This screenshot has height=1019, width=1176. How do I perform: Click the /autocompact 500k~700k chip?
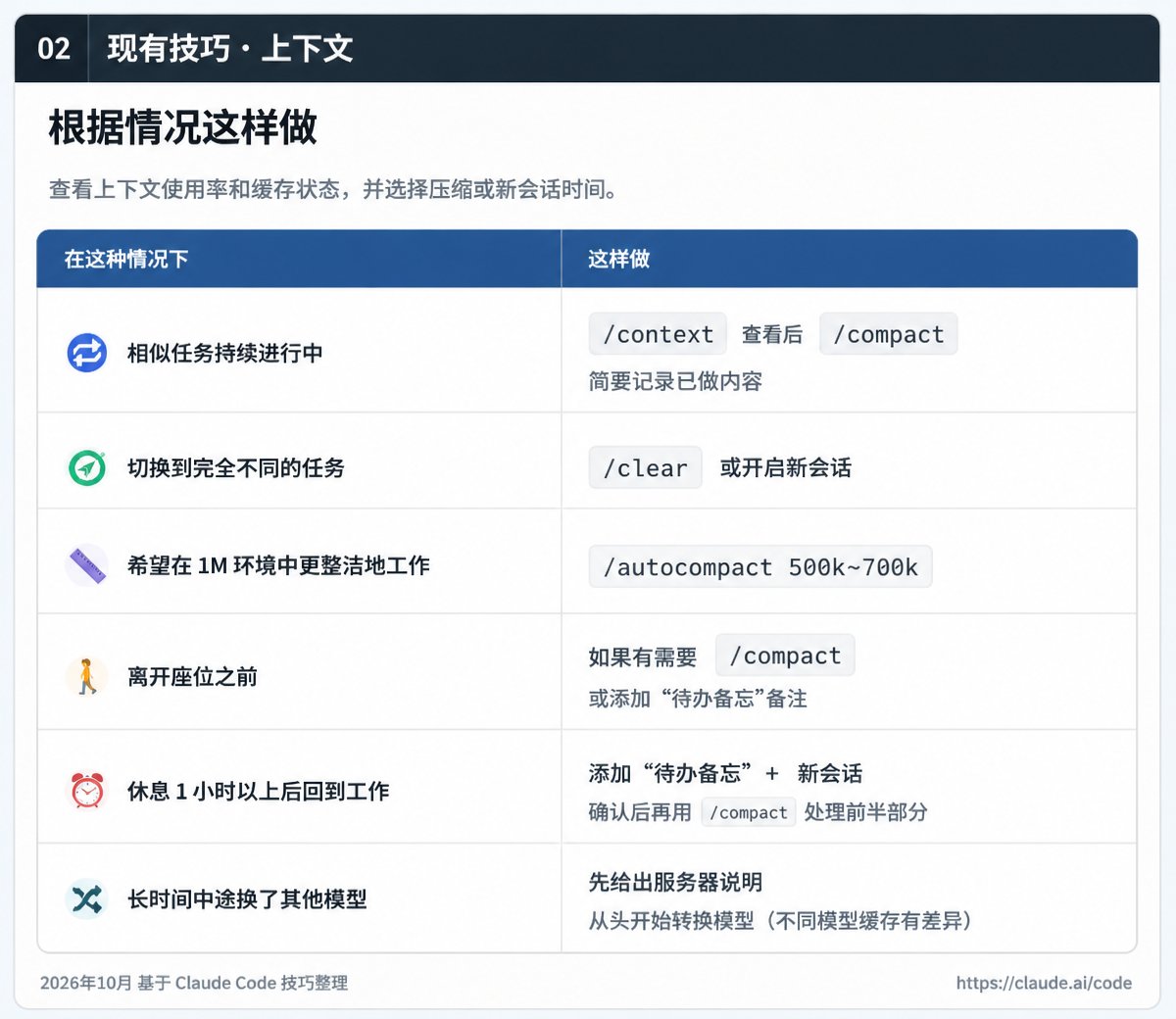[x=760, y=567]
